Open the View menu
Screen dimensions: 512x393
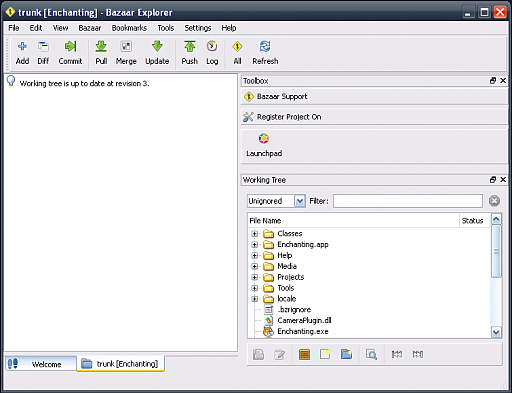pos(60,28)
